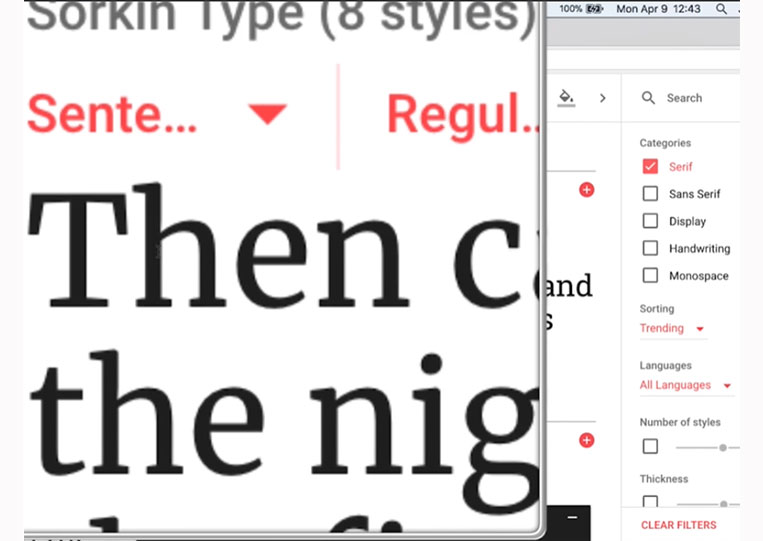The height and width of the screenshot is (541, 763).
Task: Enable the Number of styles checkbox
Action: (650, 446)
